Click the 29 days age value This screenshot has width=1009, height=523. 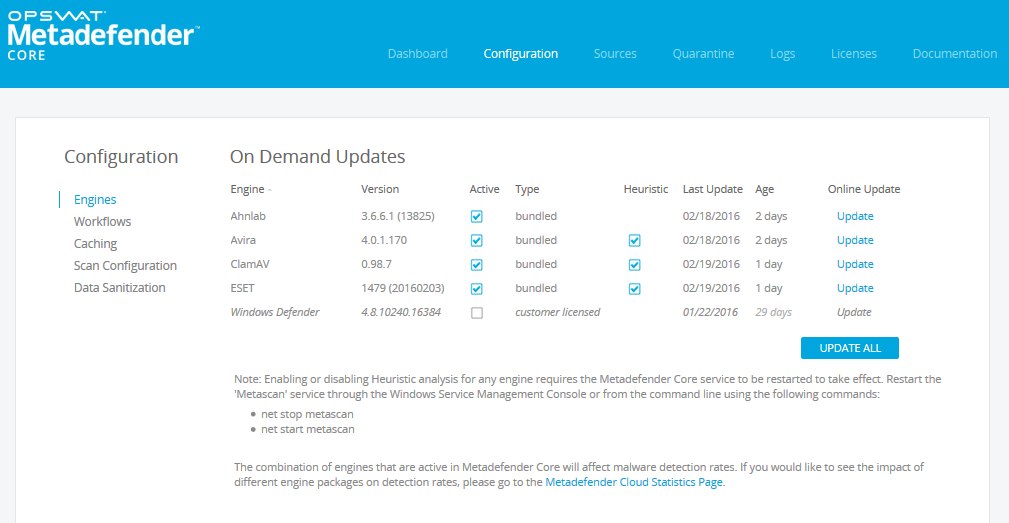click(x=773, y=312)
